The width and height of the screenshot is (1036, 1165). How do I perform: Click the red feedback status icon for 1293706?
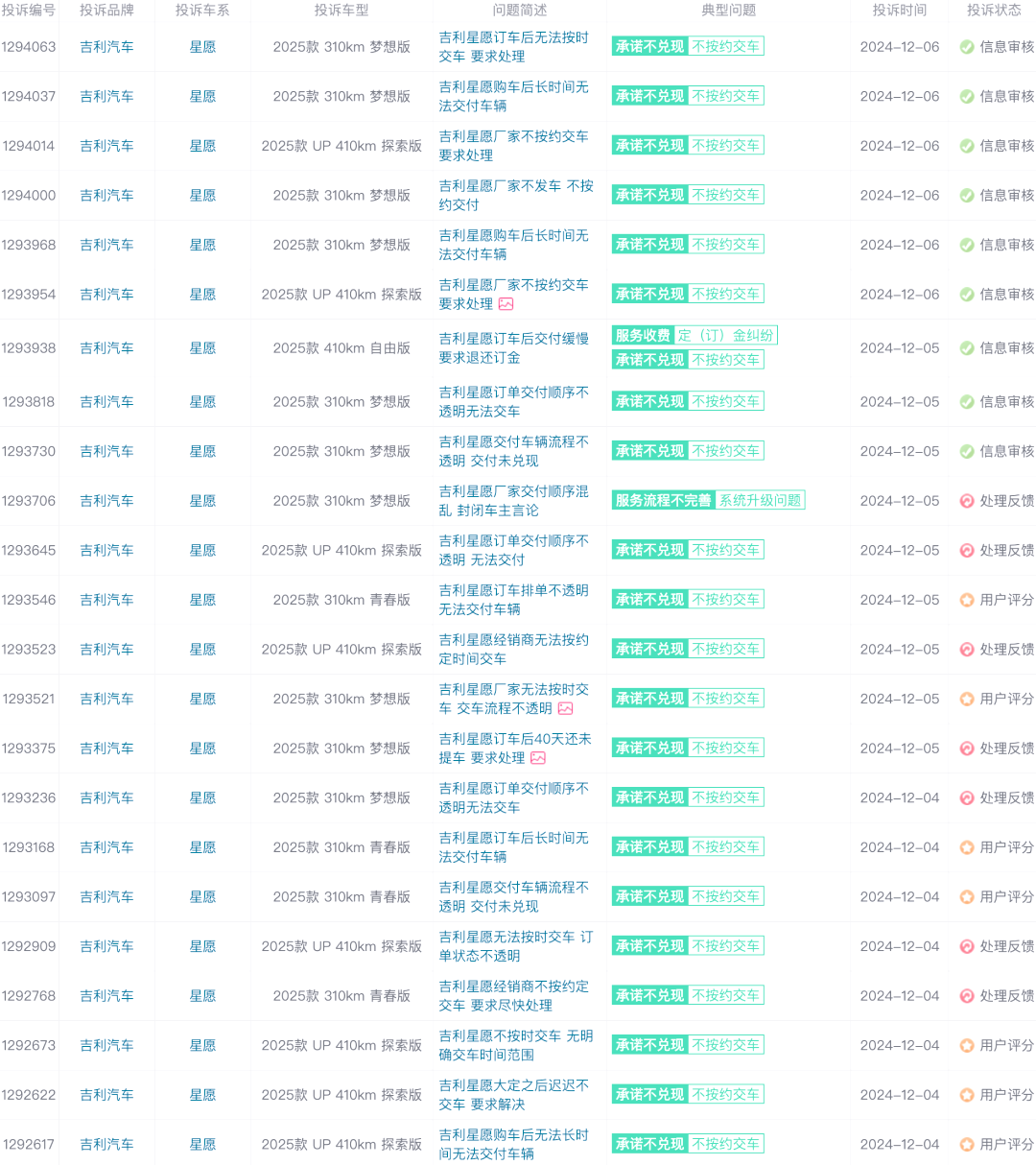click(967, 501)
